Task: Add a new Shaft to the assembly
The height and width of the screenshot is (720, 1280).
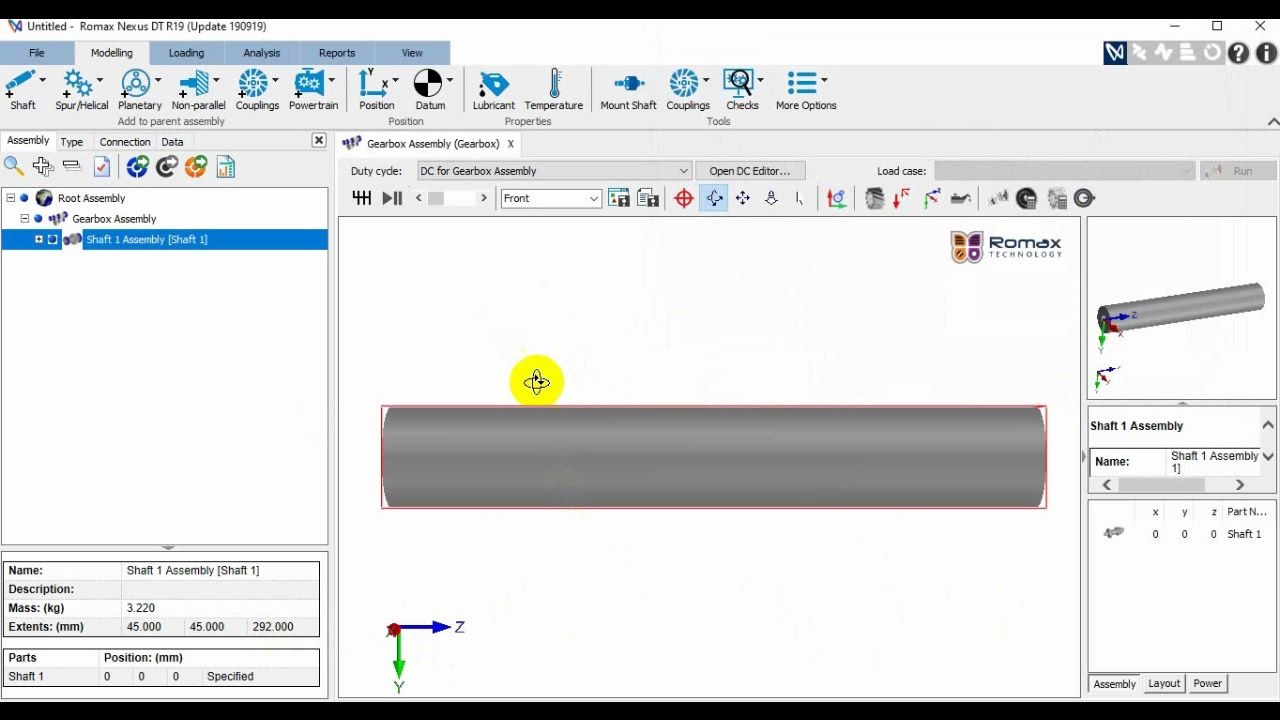Action: 20,88
